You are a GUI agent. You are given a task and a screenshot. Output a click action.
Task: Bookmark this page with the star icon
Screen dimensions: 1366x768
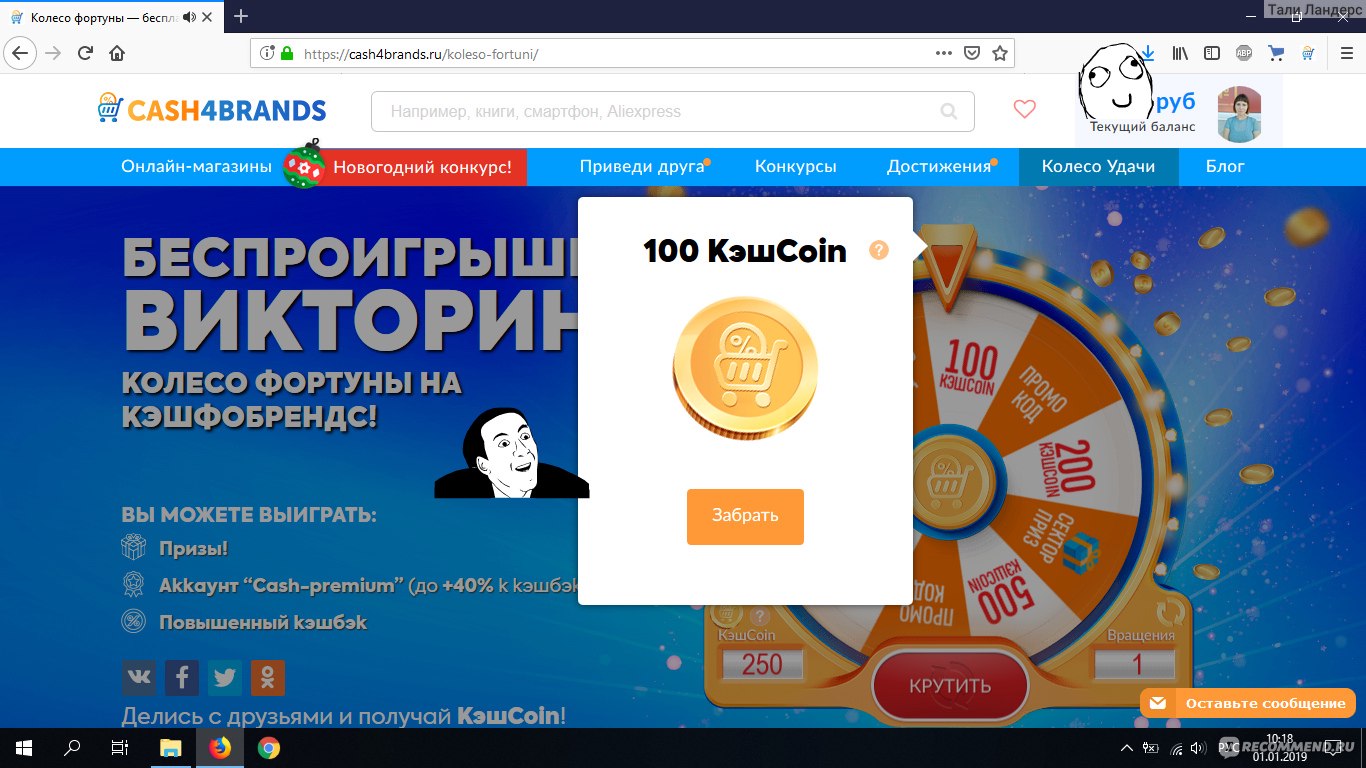(999, 53)
